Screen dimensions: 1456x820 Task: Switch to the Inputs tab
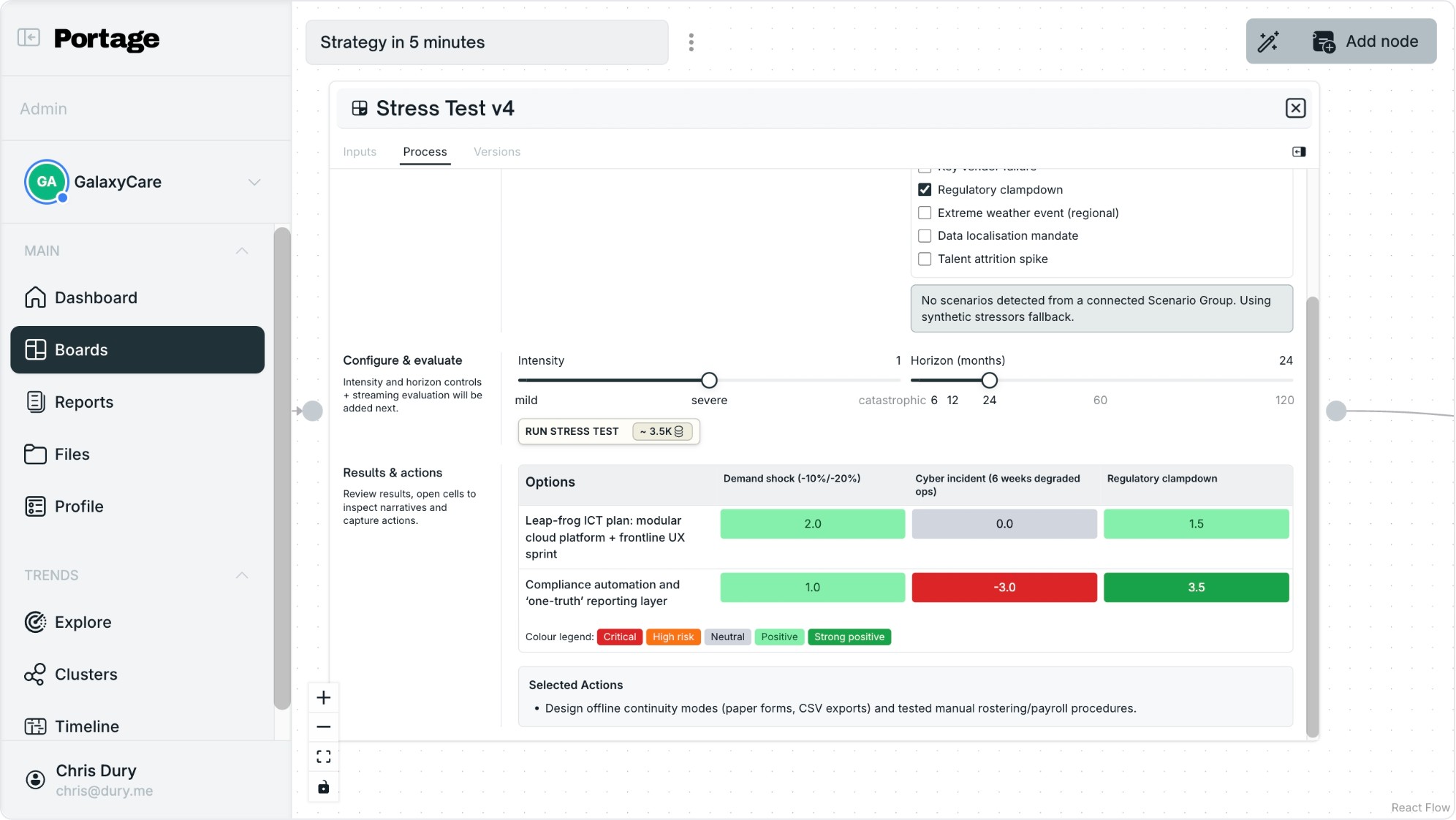point(360,152)
